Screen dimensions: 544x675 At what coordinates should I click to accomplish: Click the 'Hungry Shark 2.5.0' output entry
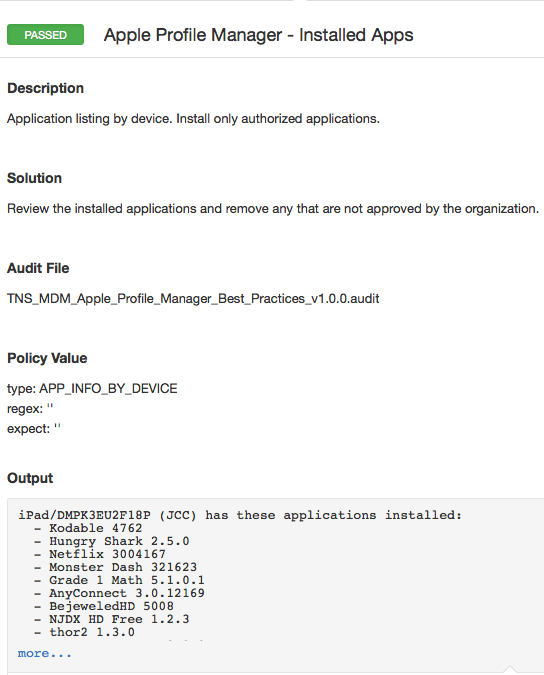119,541
